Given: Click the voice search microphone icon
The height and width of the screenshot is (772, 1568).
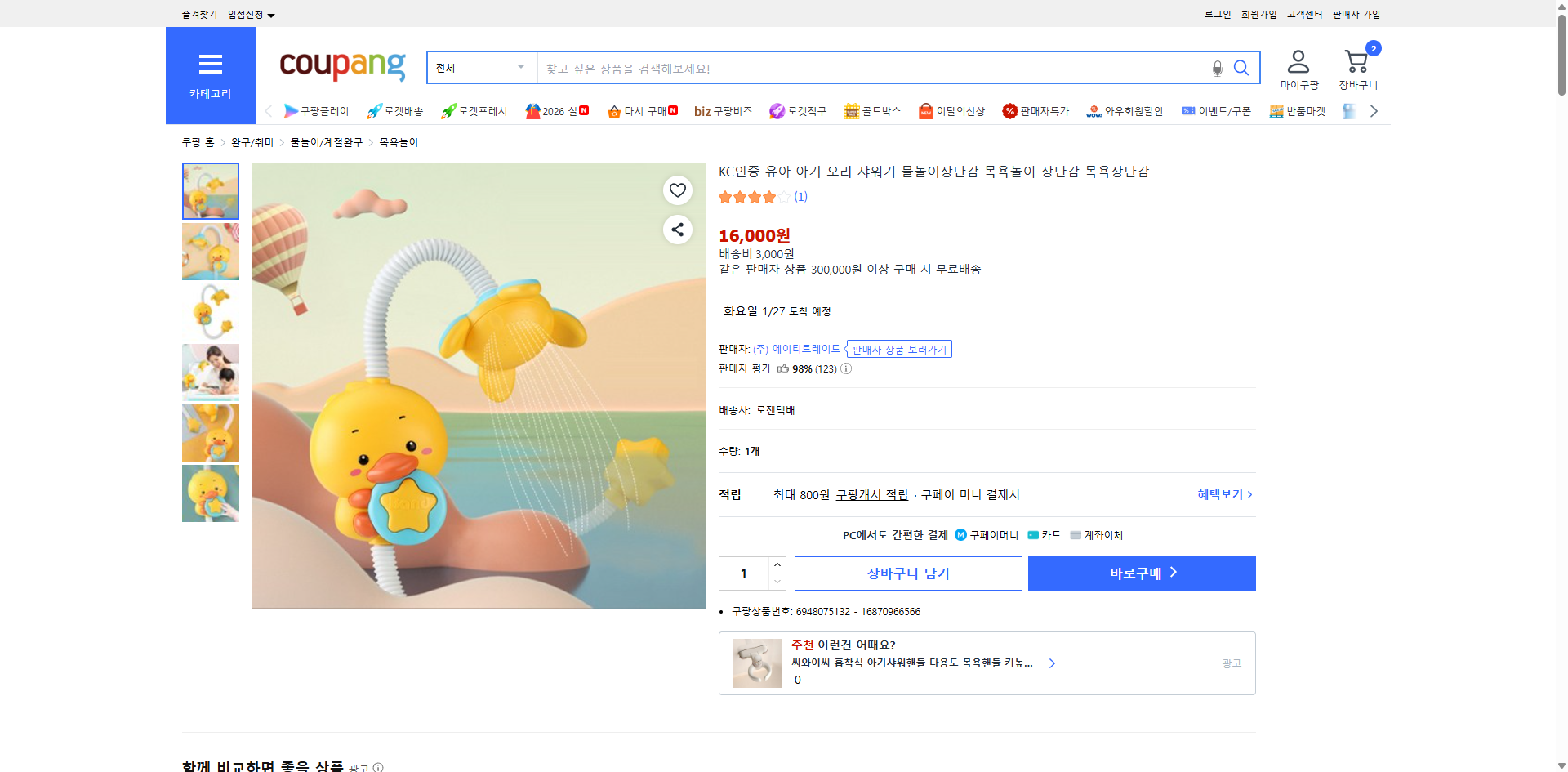Looking at the screenshot, I should [x=1217, y=69].
